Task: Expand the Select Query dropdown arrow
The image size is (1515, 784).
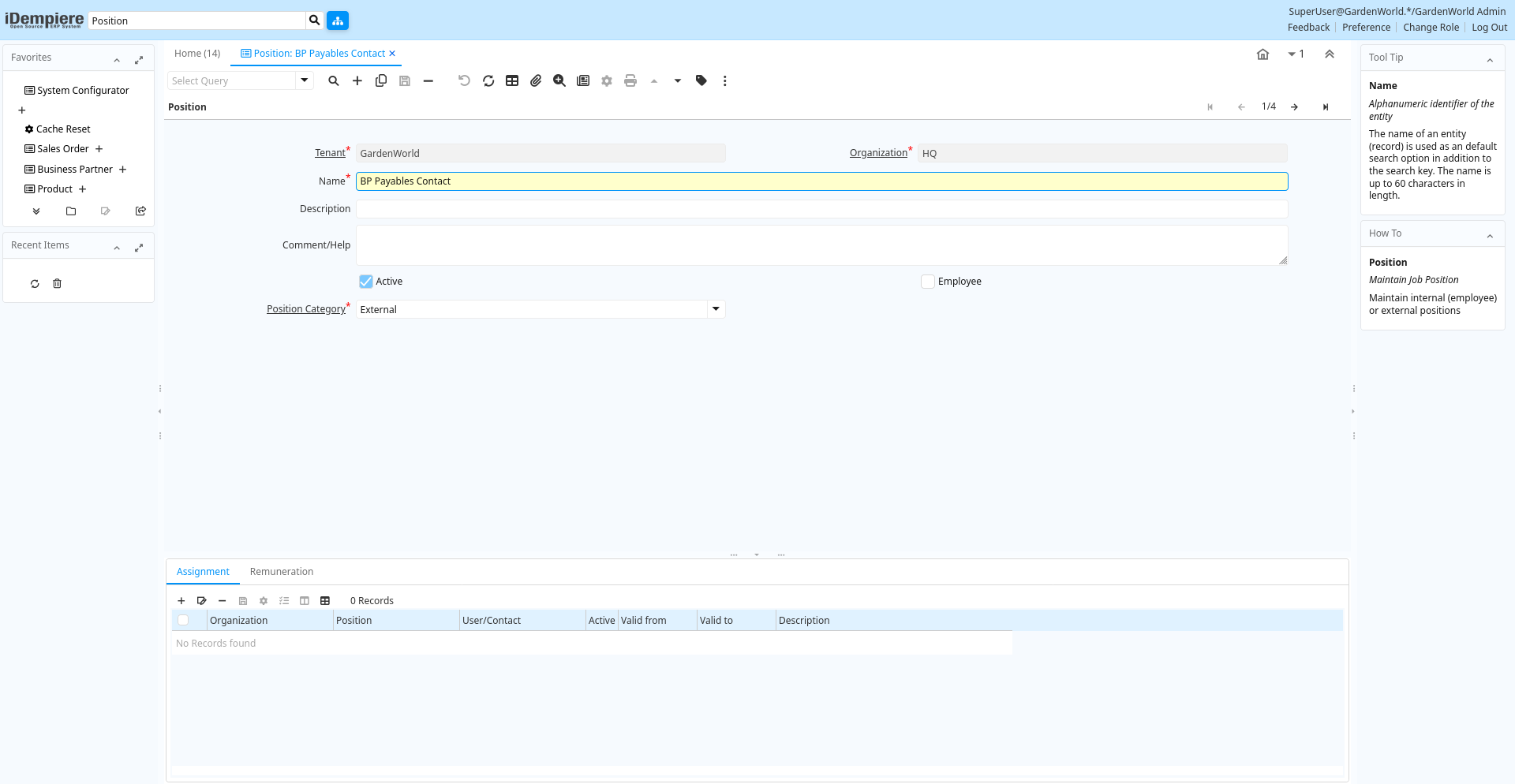Action: [x=305, y=80]
